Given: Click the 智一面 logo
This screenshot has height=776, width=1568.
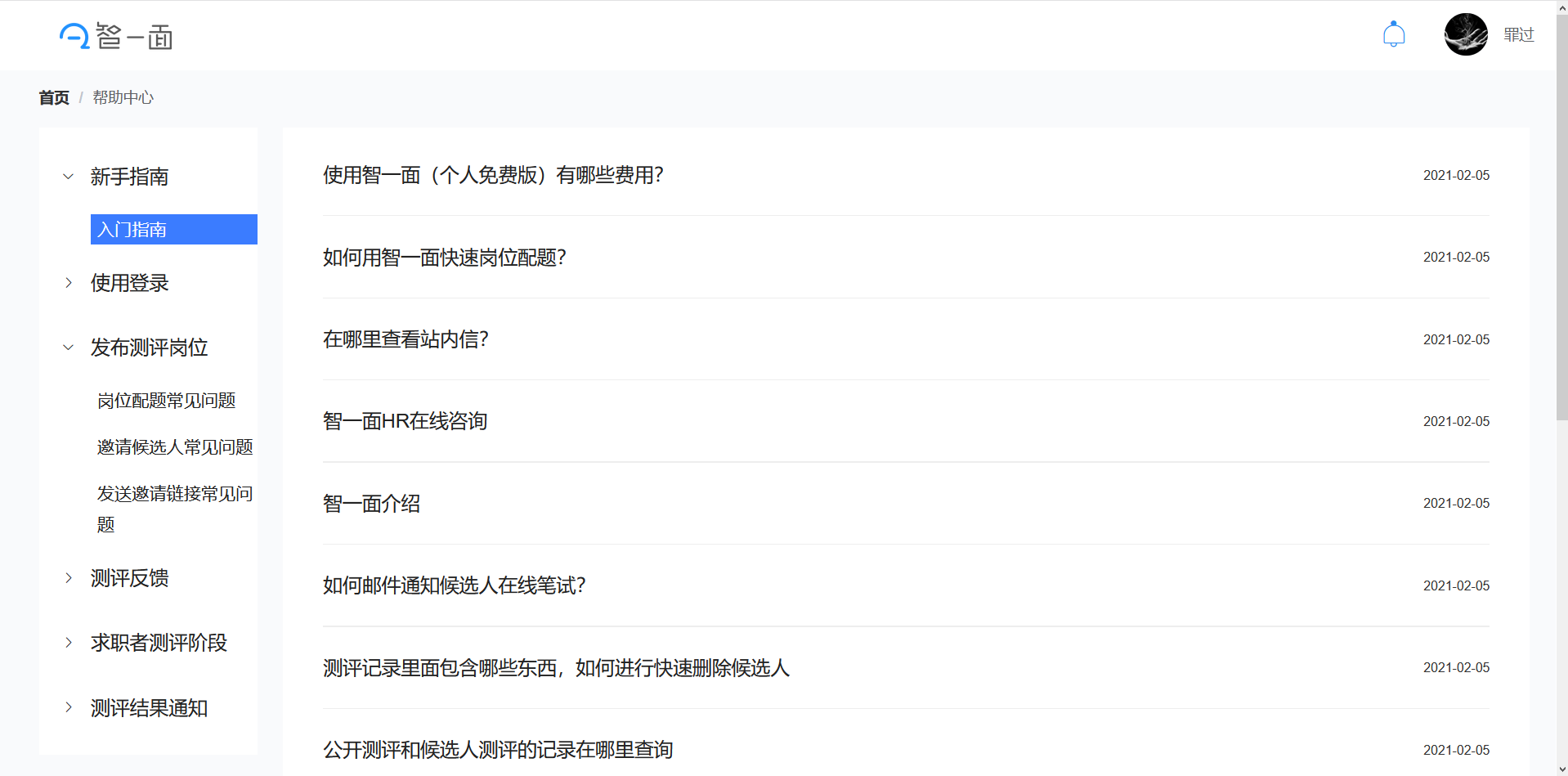Looking at the screenshot, I should [x=116, y=36].
